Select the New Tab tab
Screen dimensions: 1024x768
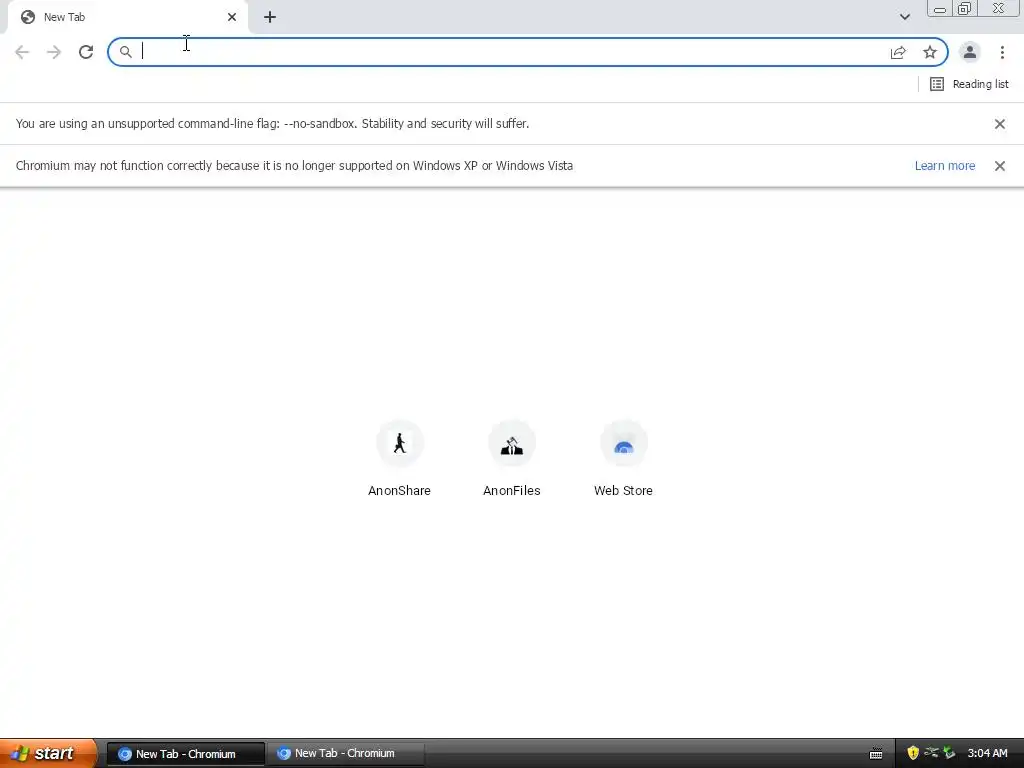coord(127,17)
